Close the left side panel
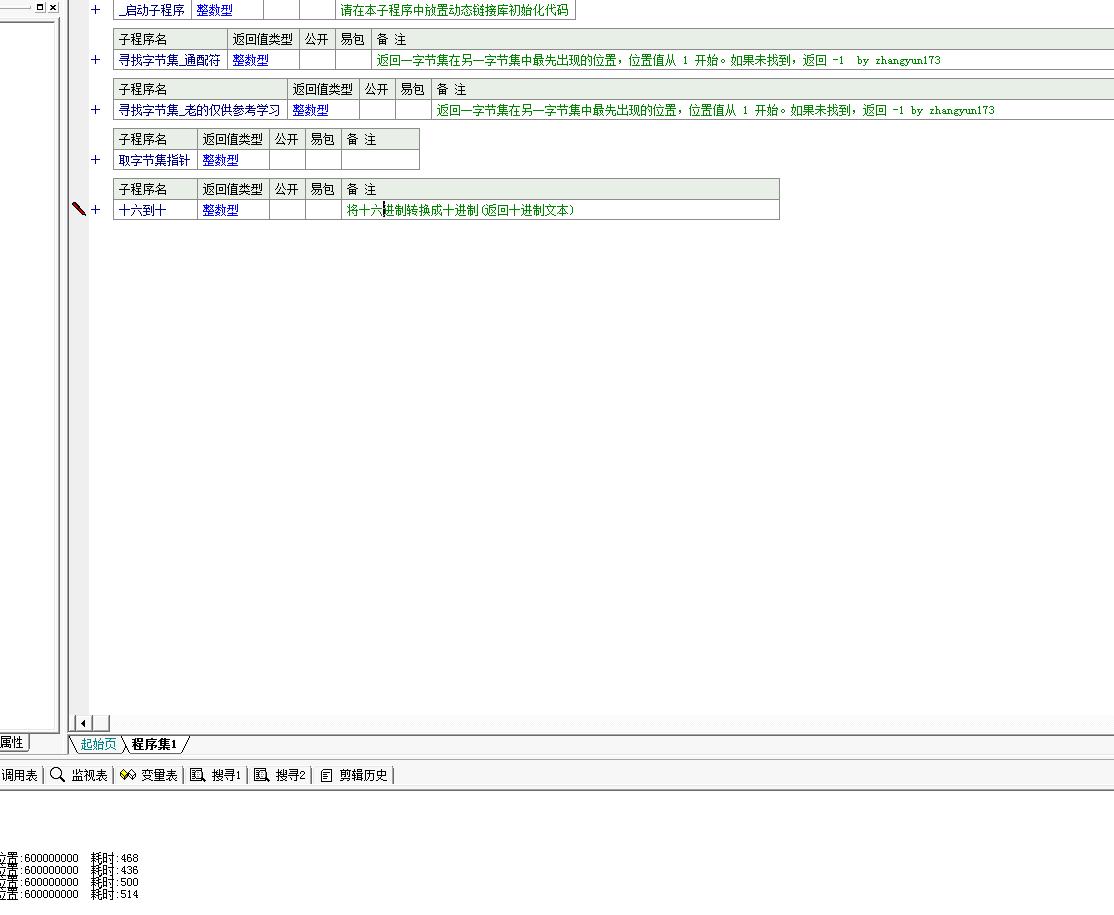Screen dimensions: 1114x915 (x=53, y=7)
